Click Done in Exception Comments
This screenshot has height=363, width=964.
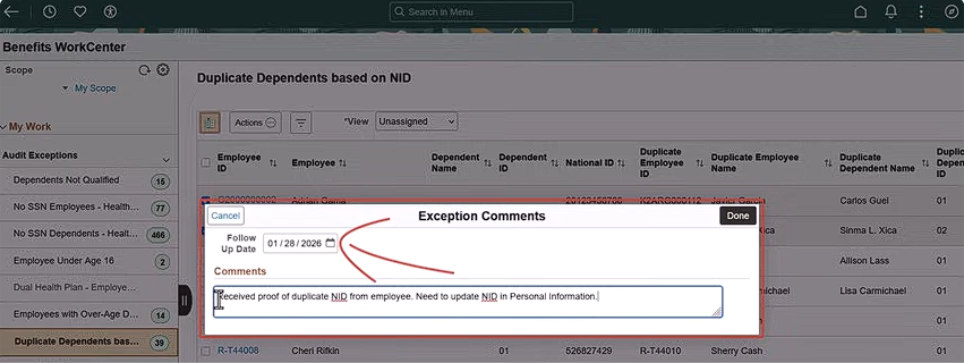[738, 216]
